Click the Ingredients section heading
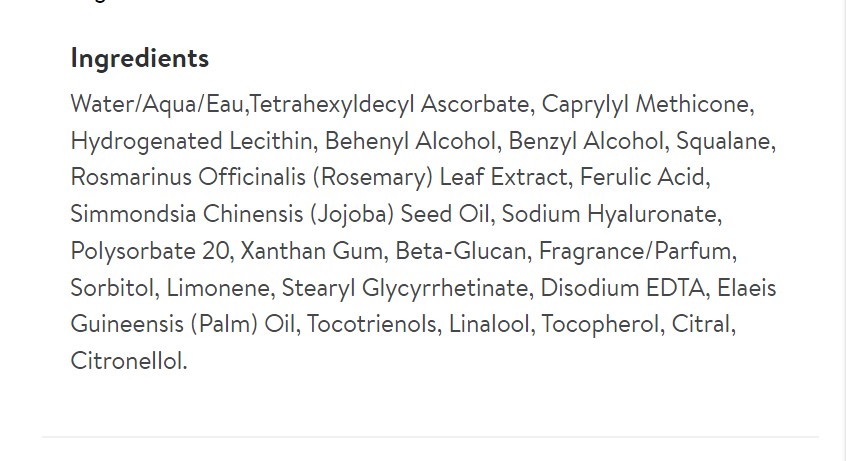846x461 pixels. (140, 59)
